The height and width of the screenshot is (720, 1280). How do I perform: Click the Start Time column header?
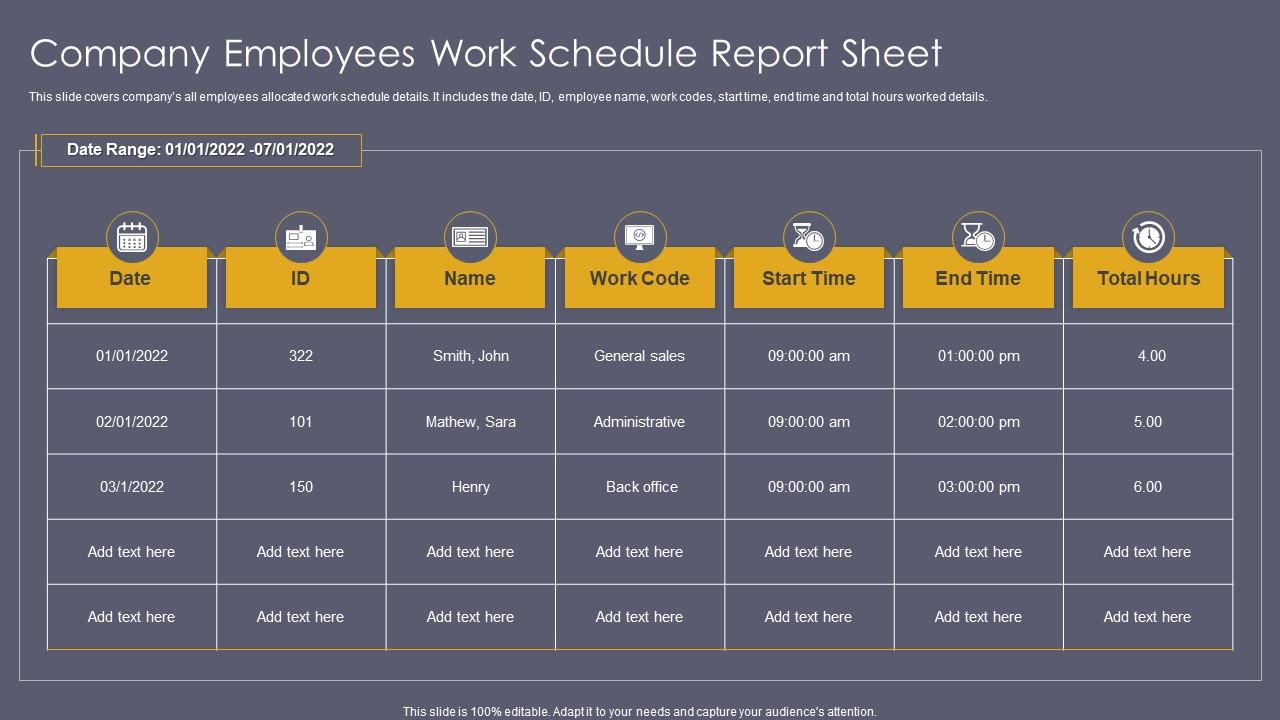coord(808,278)
